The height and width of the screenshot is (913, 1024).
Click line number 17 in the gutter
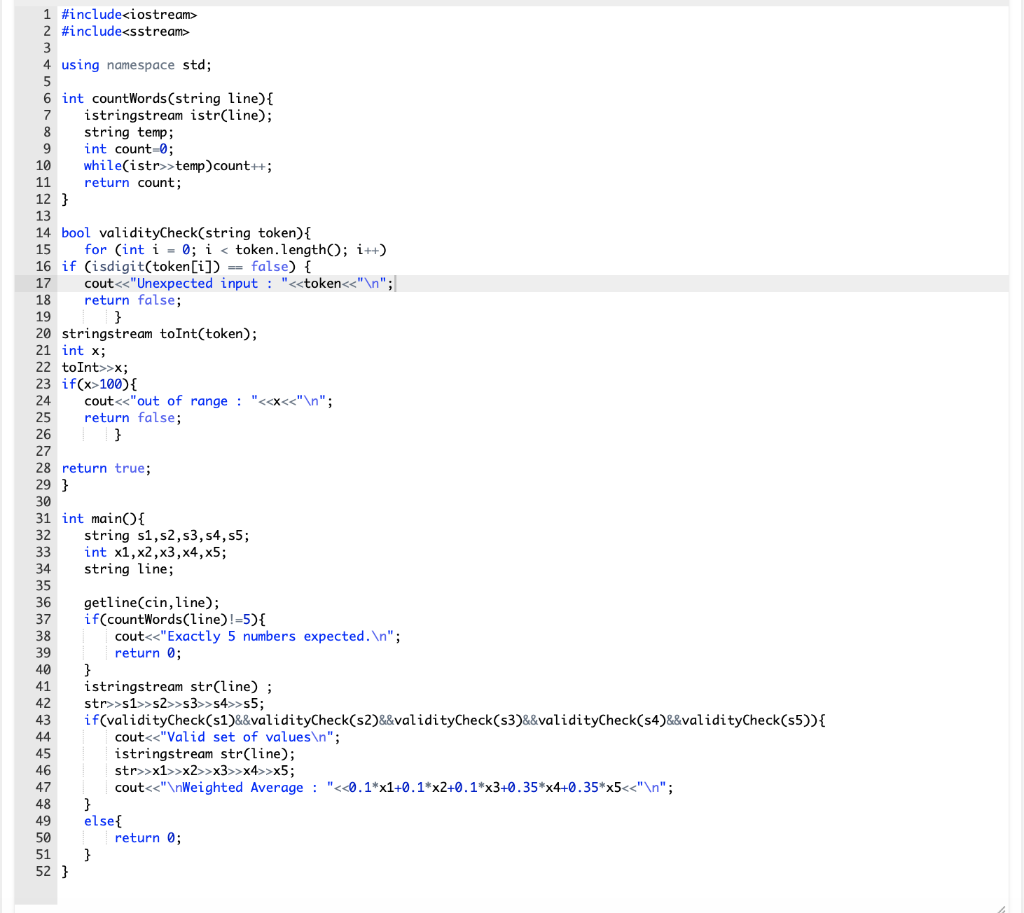43,283
